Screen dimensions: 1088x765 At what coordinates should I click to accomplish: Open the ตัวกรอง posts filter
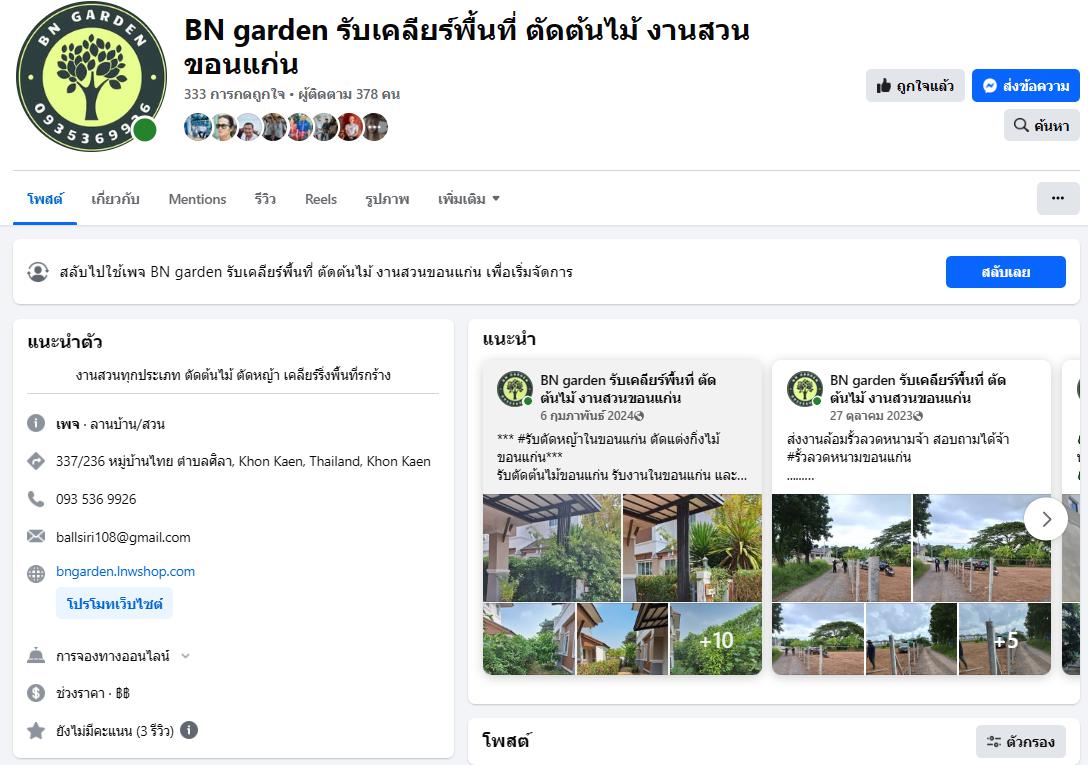(1020, 741)
